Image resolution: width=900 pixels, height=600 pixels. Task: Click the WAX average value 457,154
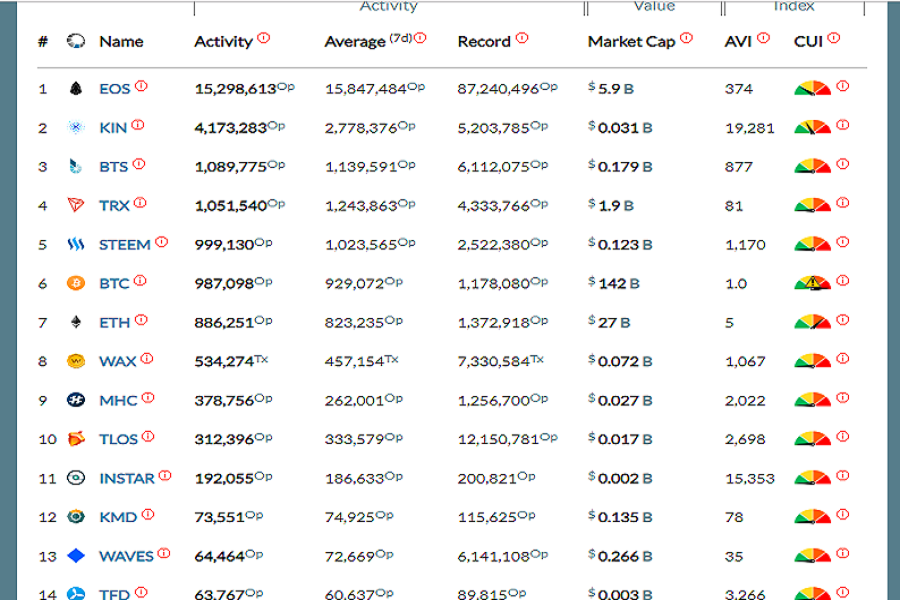354,362
